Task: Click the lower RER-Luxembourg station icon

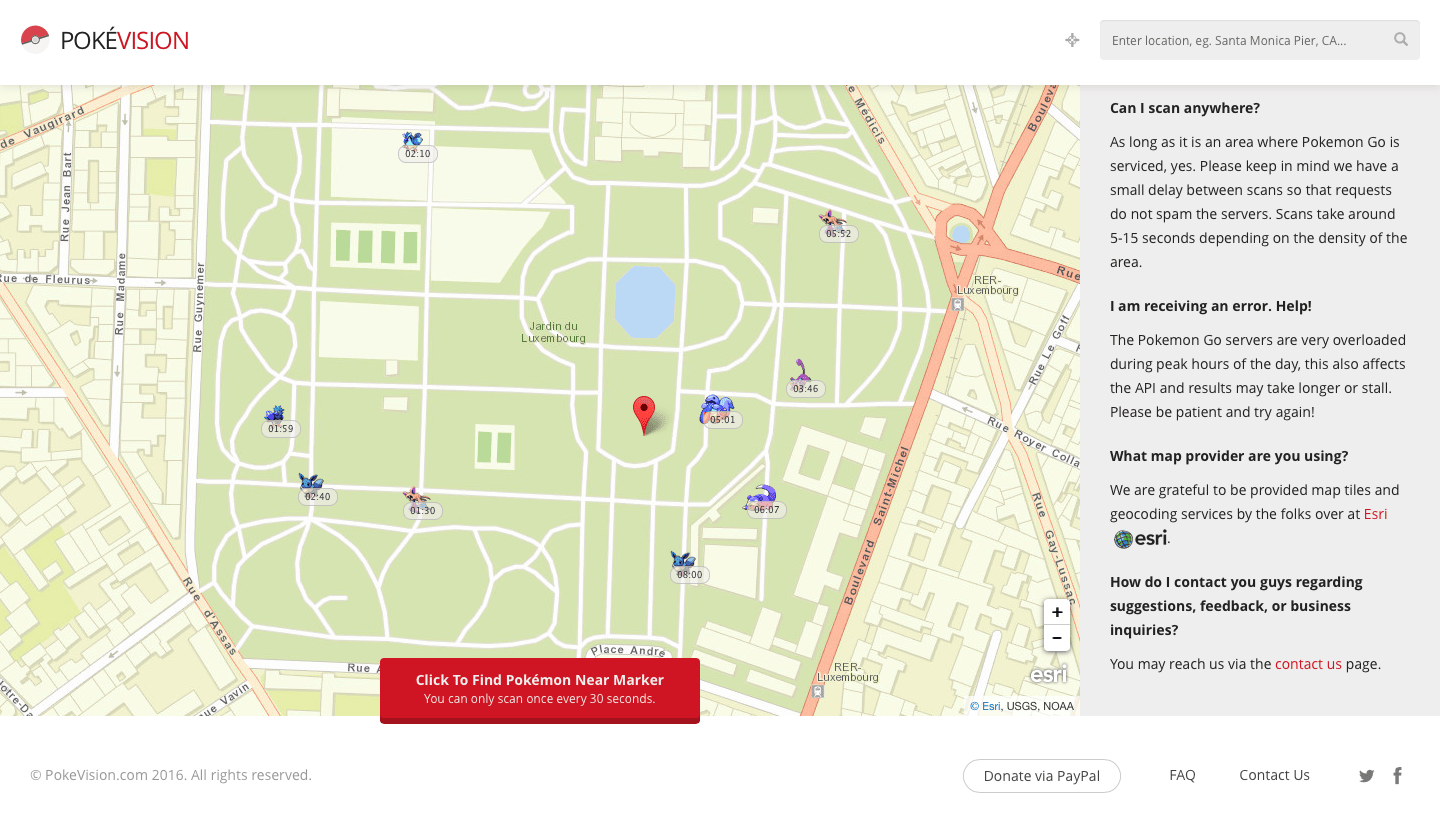Action: click(819, 691)
